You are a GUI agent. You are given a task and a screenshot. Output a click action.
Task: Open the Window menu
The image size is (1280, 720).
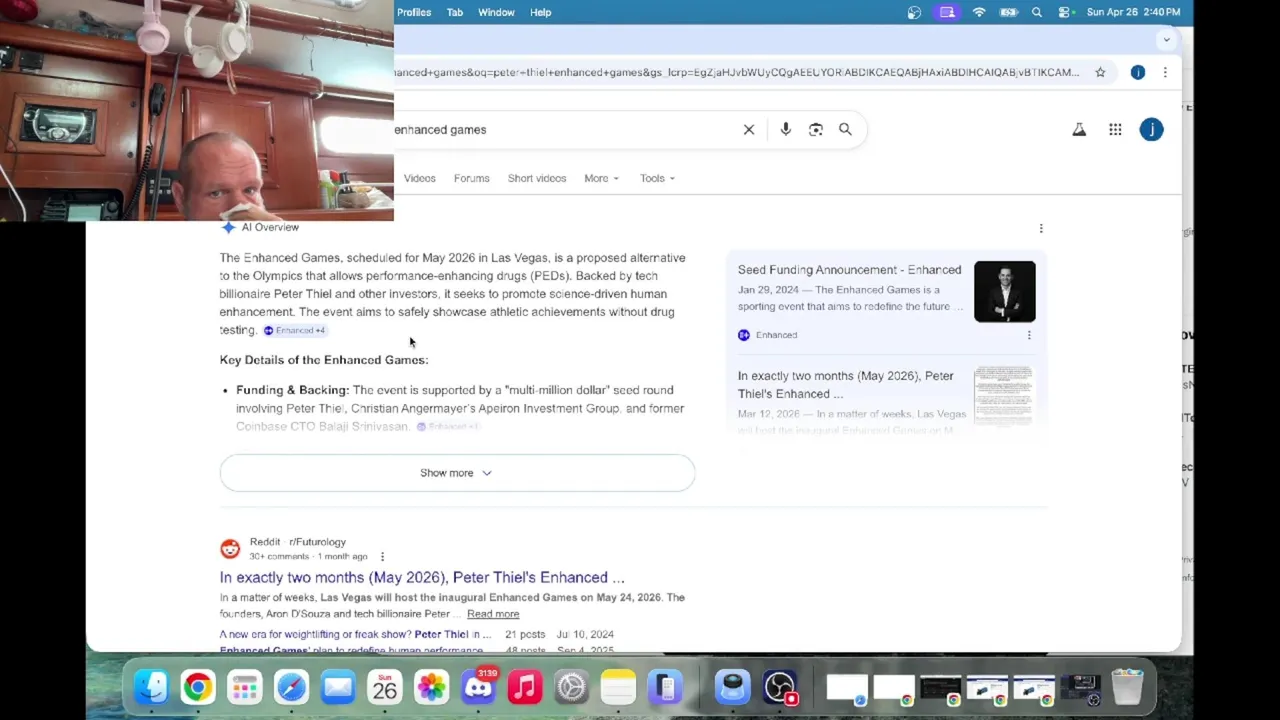(x=496, y=12)
